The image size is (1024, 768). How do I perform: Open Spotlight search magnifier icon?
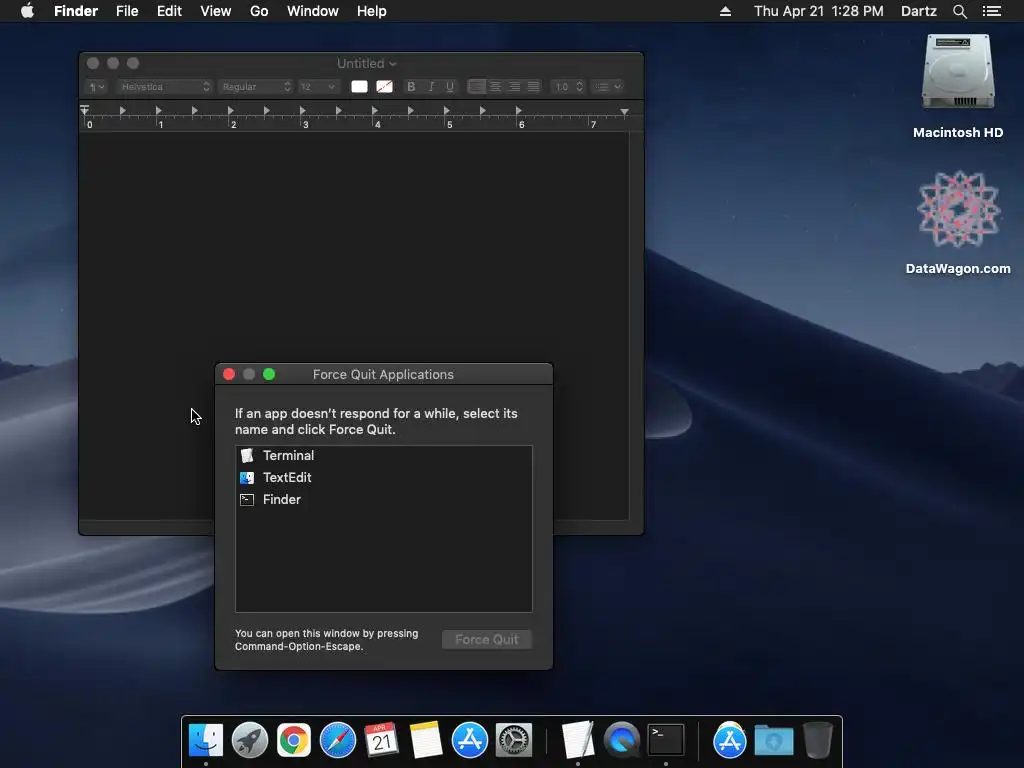[959, 11]
